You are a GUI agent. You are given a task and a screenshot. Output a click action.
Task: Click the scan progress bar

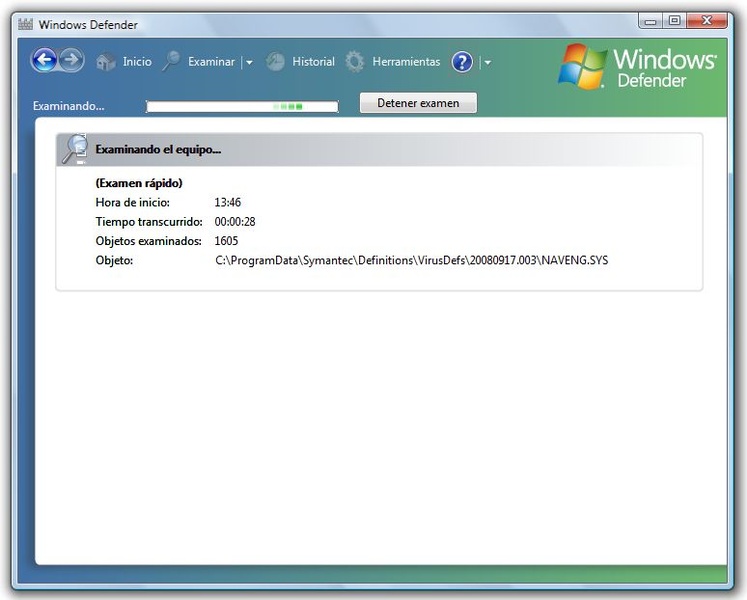click(x=242, y=105)
